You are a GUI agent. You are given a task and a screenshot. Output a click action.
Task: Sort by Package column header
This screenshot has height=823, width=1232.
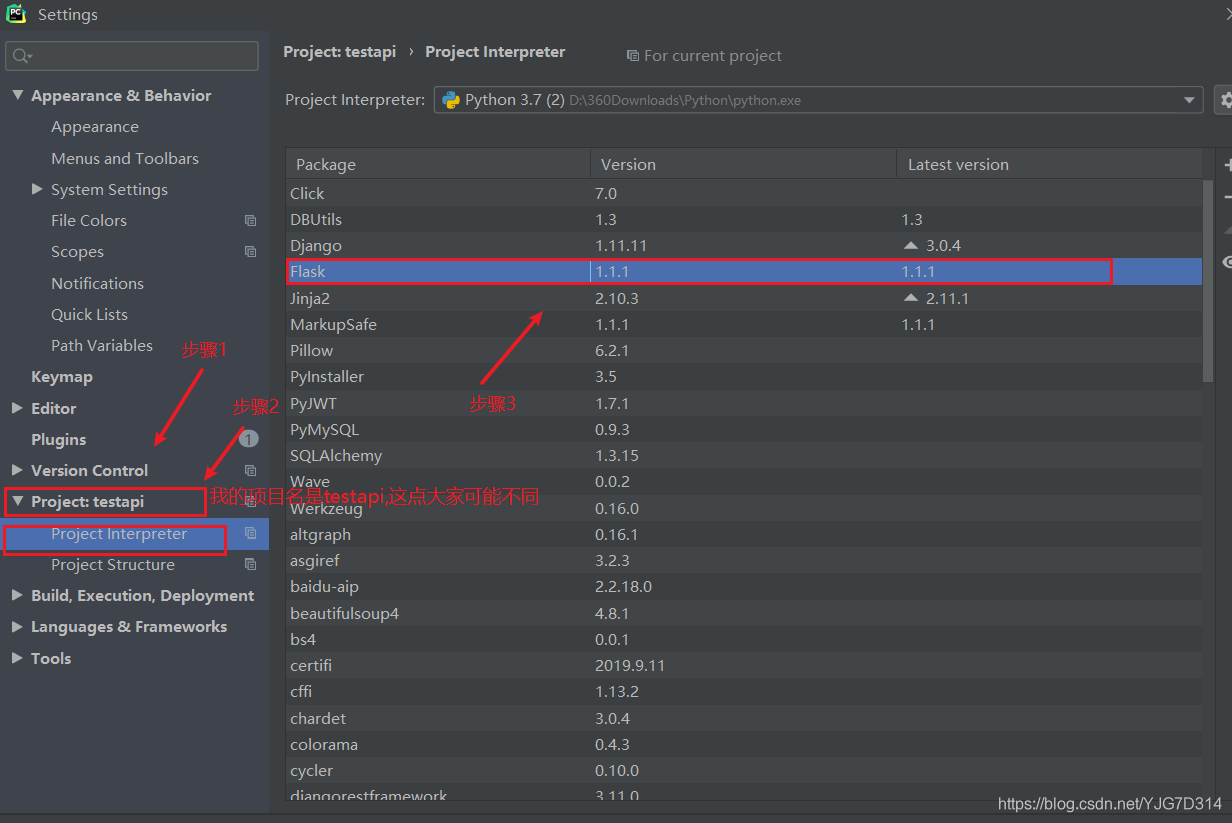[438, 164]
